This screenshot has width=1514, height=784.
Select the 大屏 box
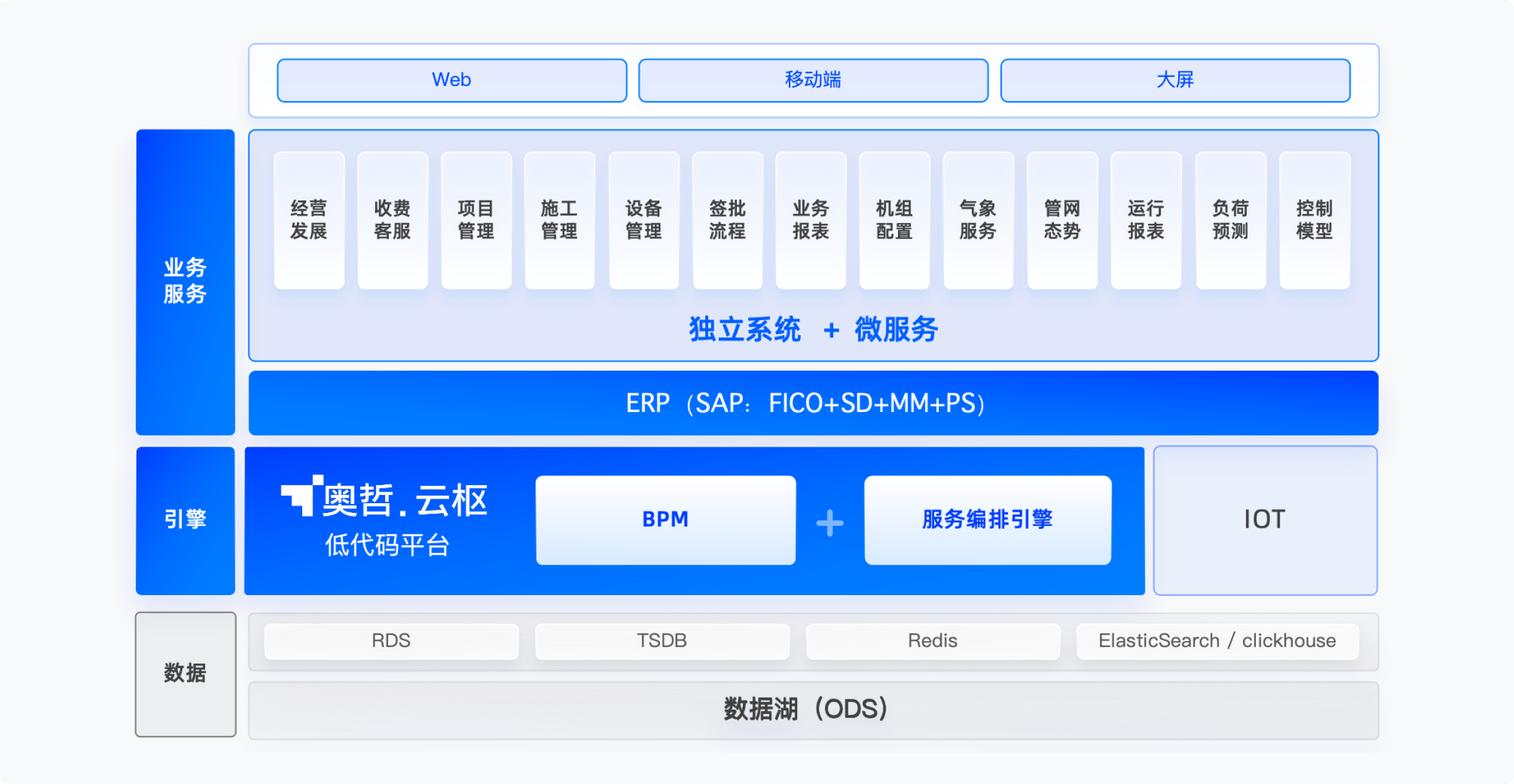coord(1175,80)
